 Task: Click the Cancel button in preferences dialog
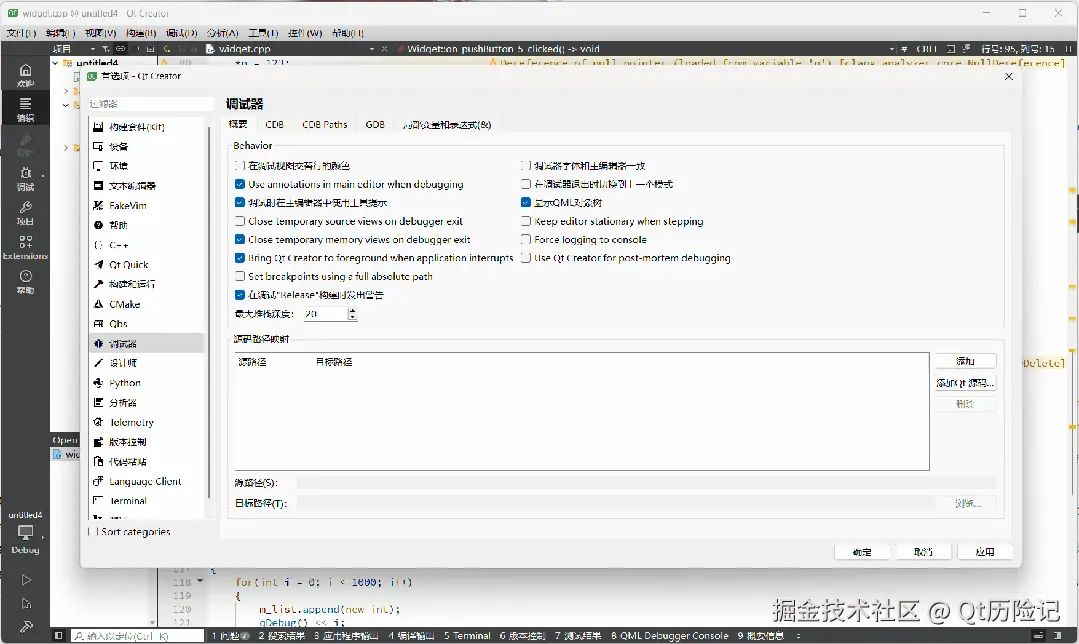(923, 552)
